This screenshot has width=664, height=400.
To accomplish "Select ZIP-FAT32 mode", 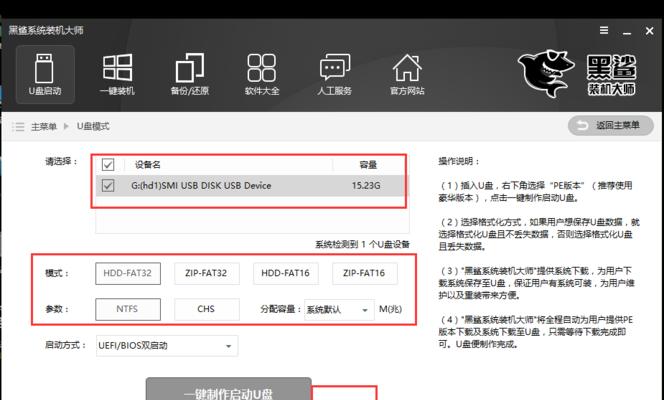I will click(206, 273).
